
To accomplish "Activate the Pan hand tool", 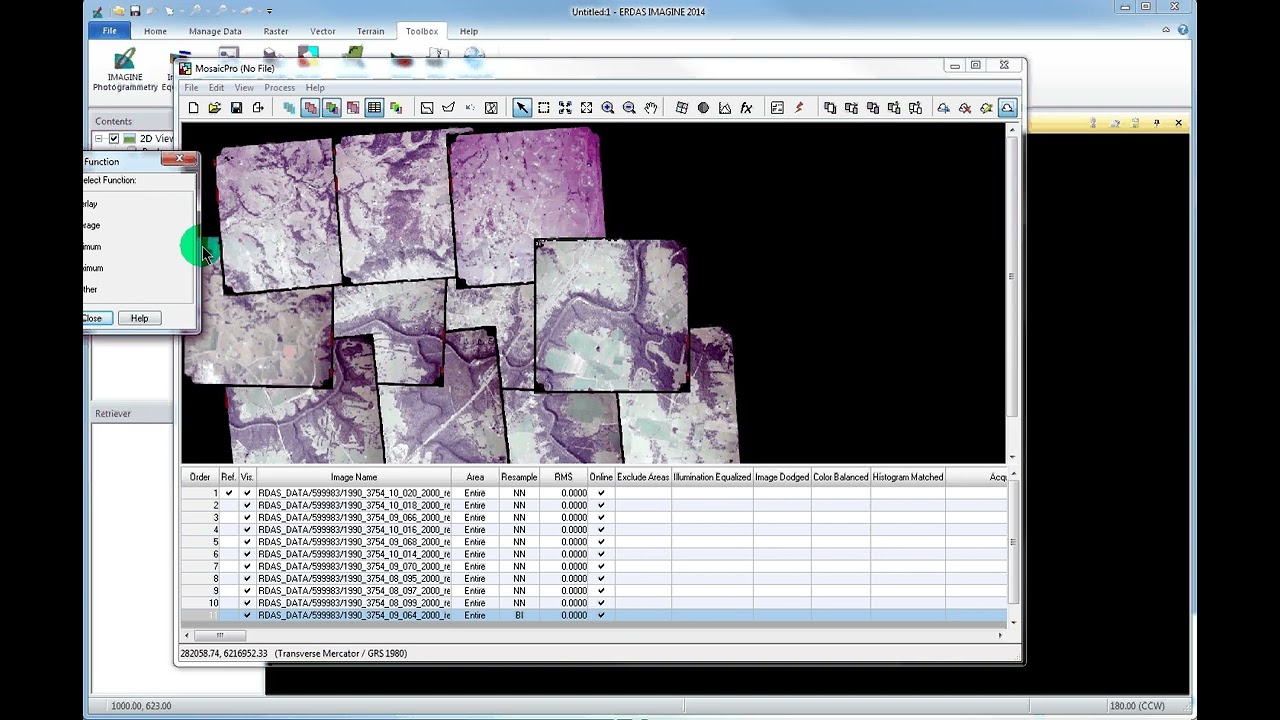I will tap(651, 108).
